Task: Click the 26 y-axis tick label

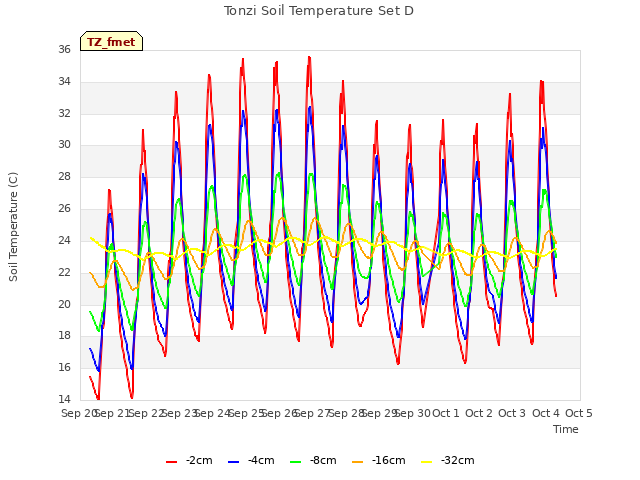Action: pyautogui.click(x=64, y=208)
